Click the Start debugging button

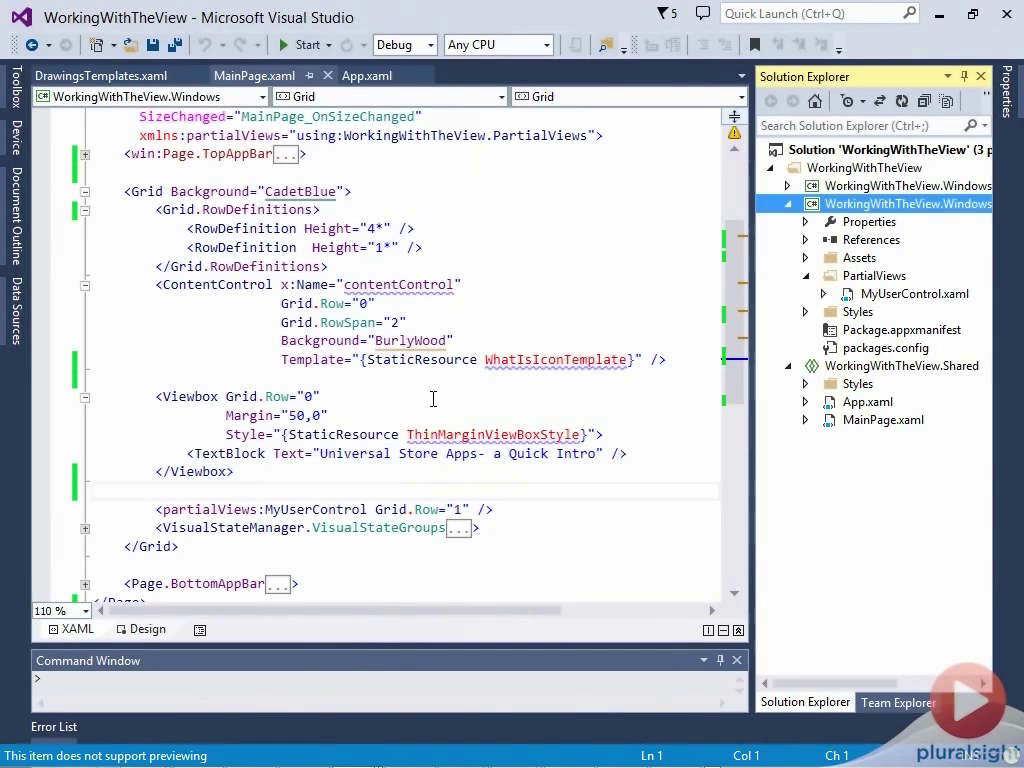click(299, 45)
